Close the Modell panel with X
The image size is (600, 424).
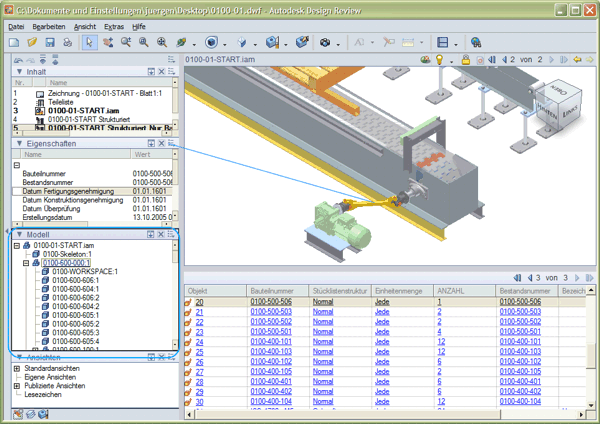coord(161,234)
